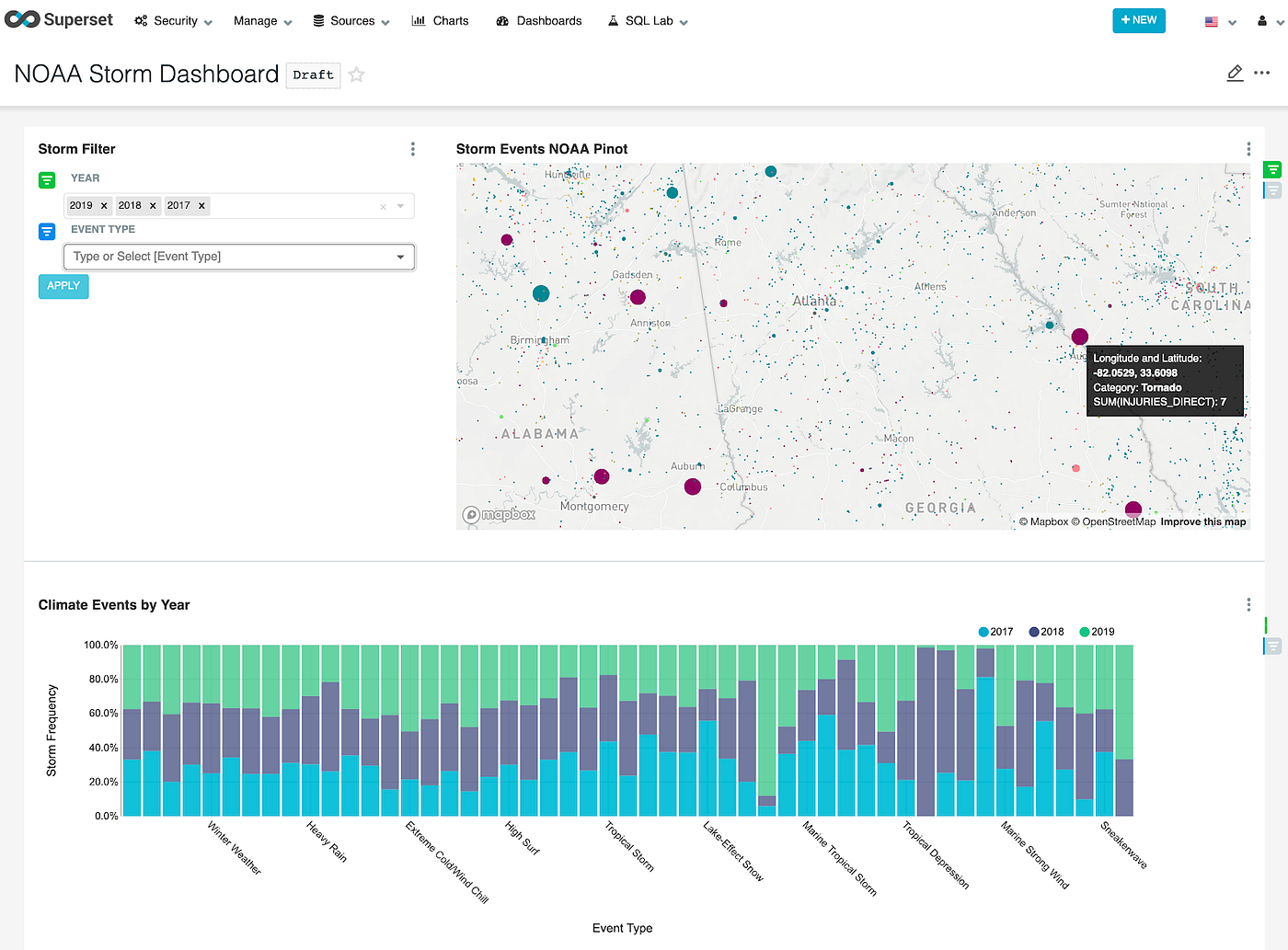Open the © OpenStreetMap attribution link
The image size is (1288, 950).
pos(1113,521)
